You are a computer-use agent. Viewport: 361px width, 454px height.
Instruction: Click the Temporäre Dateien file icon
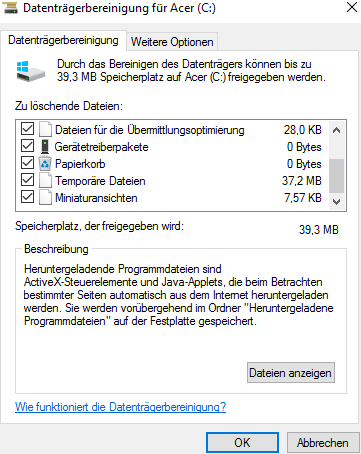click(x=45, y=181)
